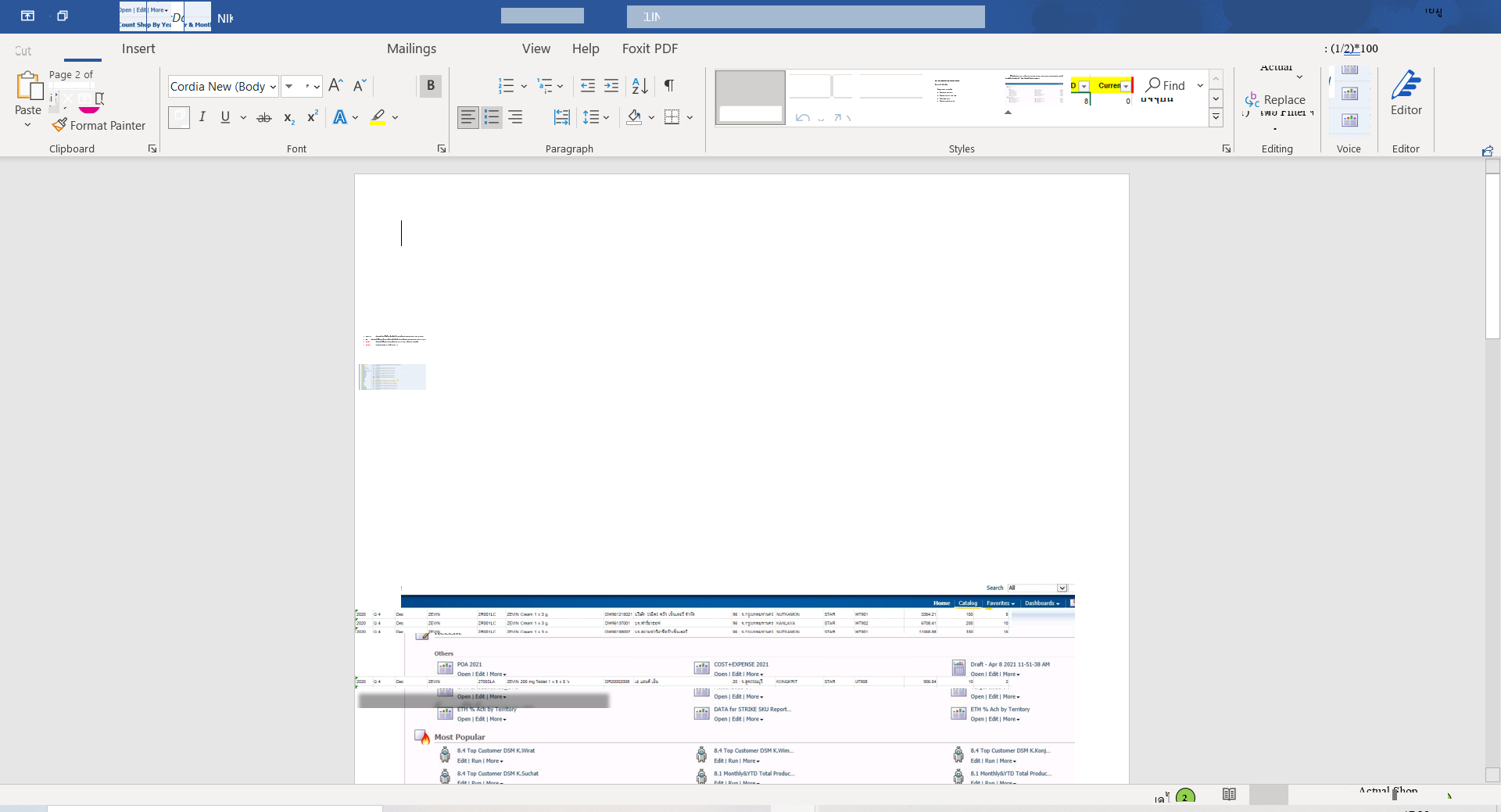Open the ribbon display options icon
This screenshot has height=812, width=1501.
coord(27,16)
